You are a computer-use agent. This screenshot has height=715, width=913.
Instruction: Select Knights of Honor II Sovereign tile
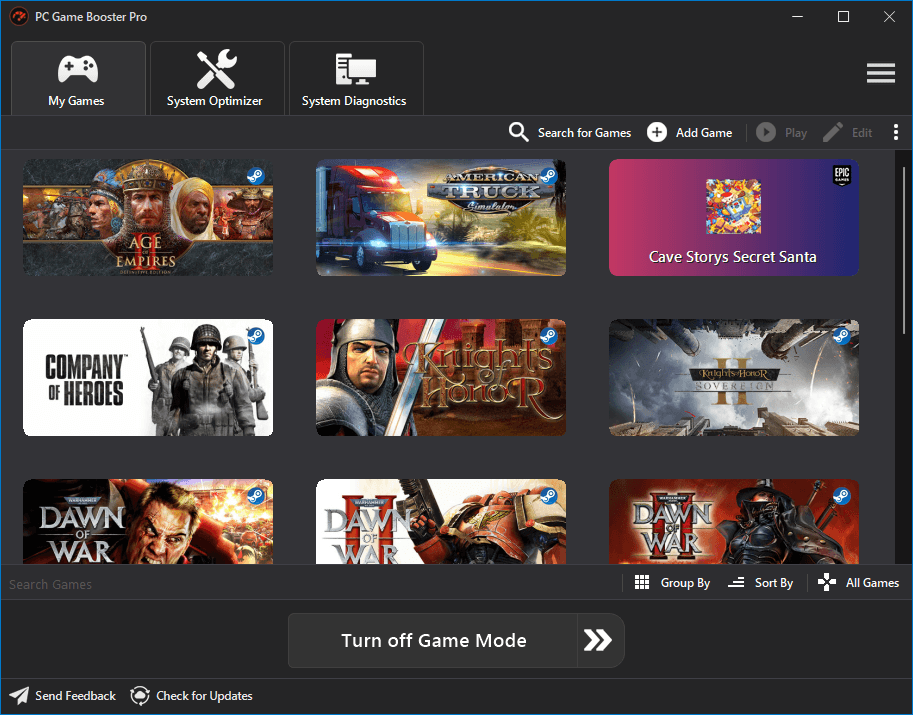[734, 377]
